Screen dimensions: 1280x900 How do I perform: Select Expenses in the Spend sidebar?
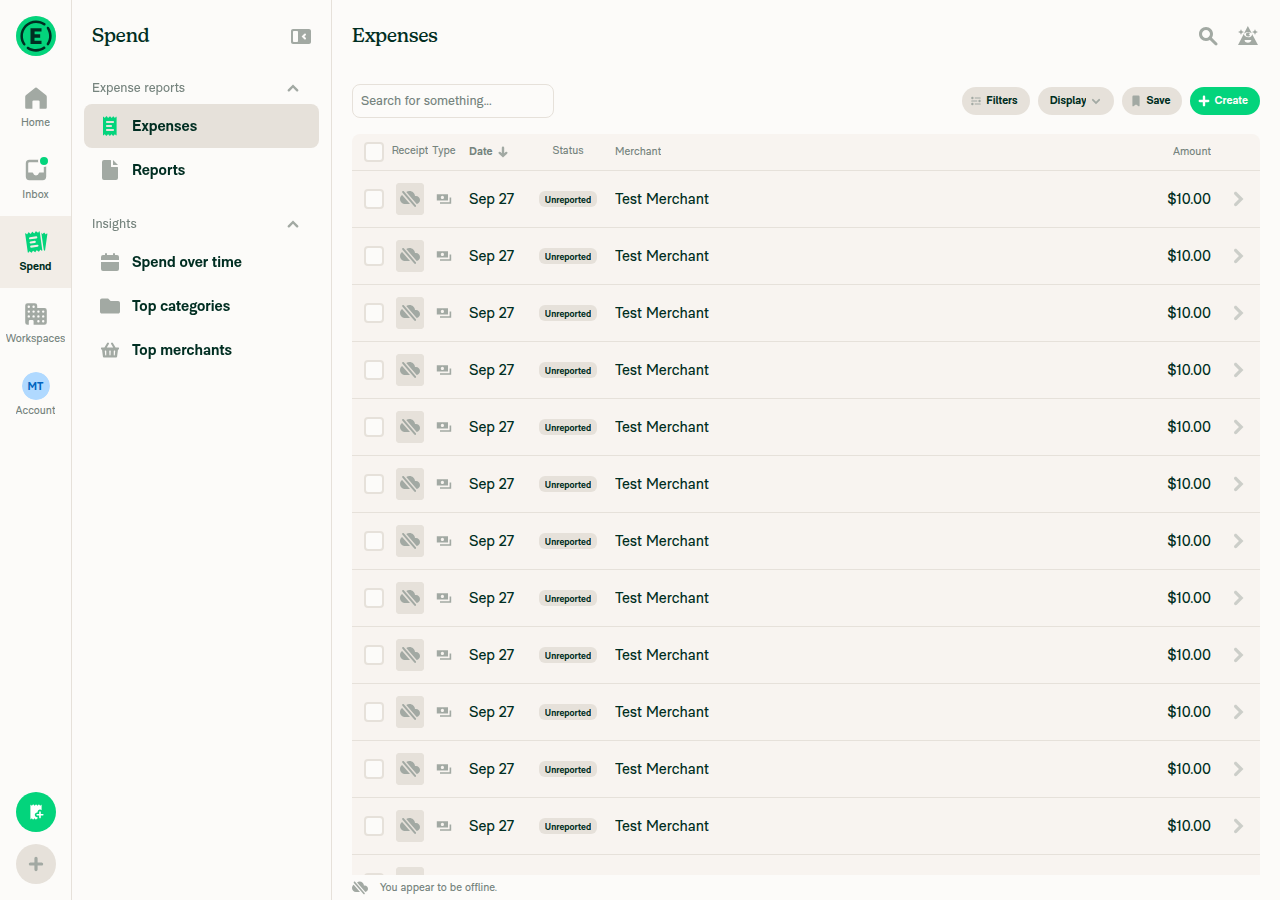pyautogui.click(x=201, y=126)
